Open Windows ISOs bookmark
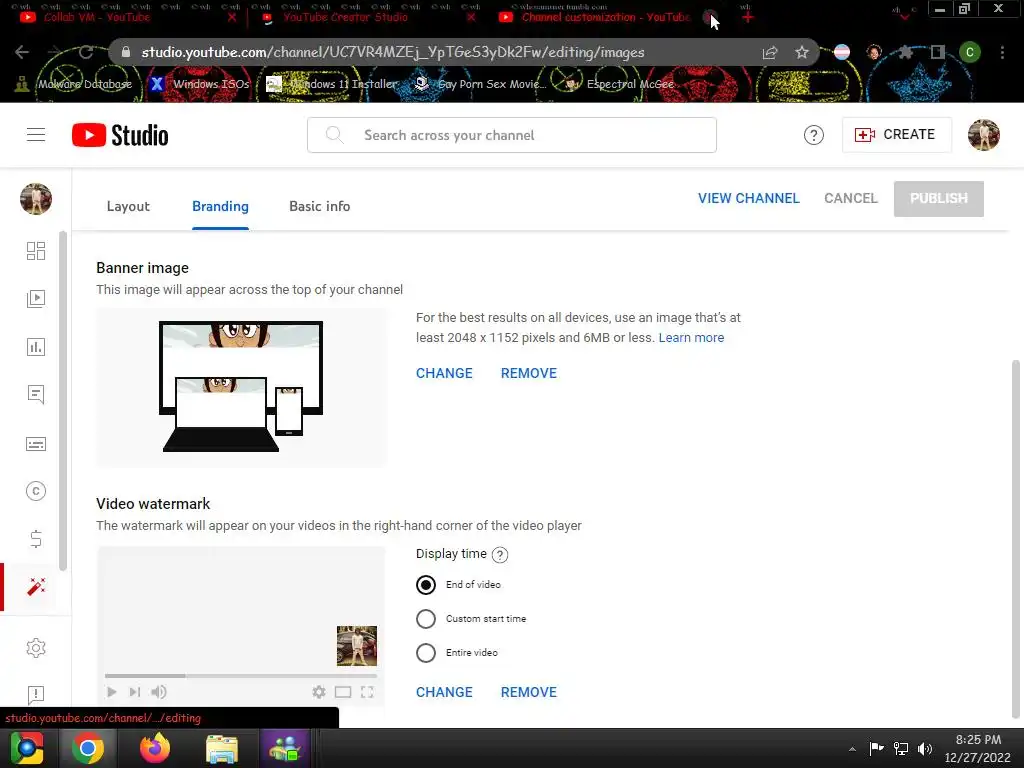The height and width of the screenshot is (768, 1024). [199, 84]
